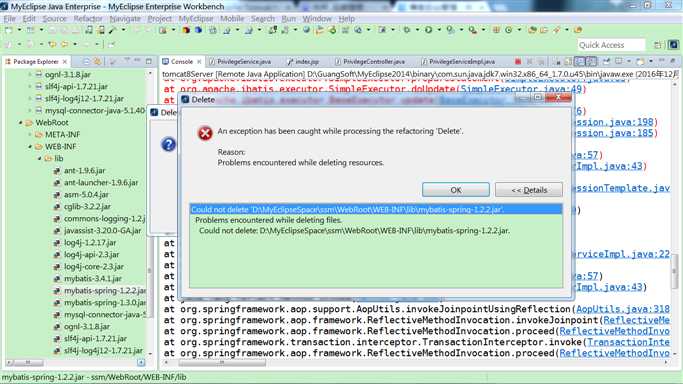Image resolution: width=683 pixels, height=384 pixels.
Task: Open the Refactor menu
Action: point(88,19)
